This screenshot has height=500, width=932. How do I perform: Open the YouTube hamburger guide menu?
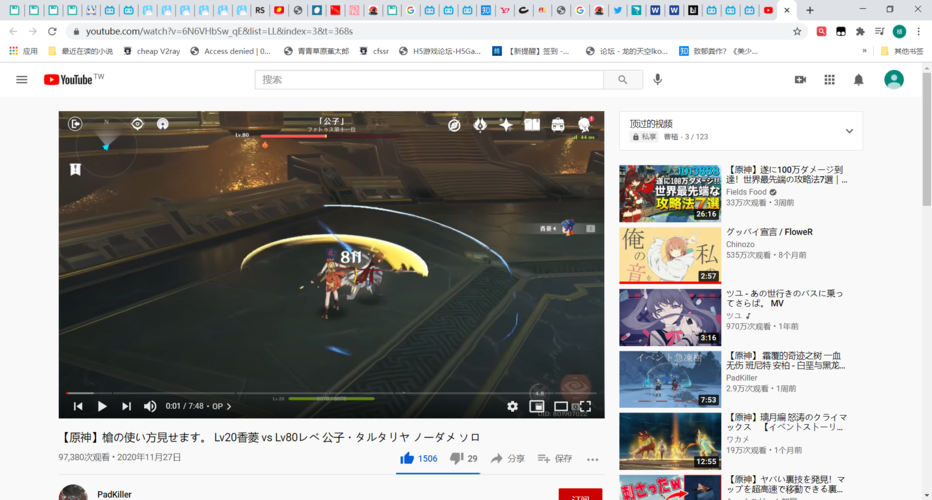(x=22, y=80)
